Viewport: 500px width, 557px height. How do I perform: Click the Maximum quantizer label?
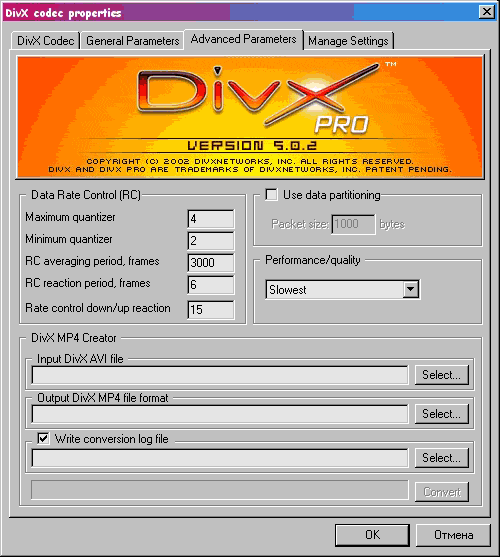70,217
